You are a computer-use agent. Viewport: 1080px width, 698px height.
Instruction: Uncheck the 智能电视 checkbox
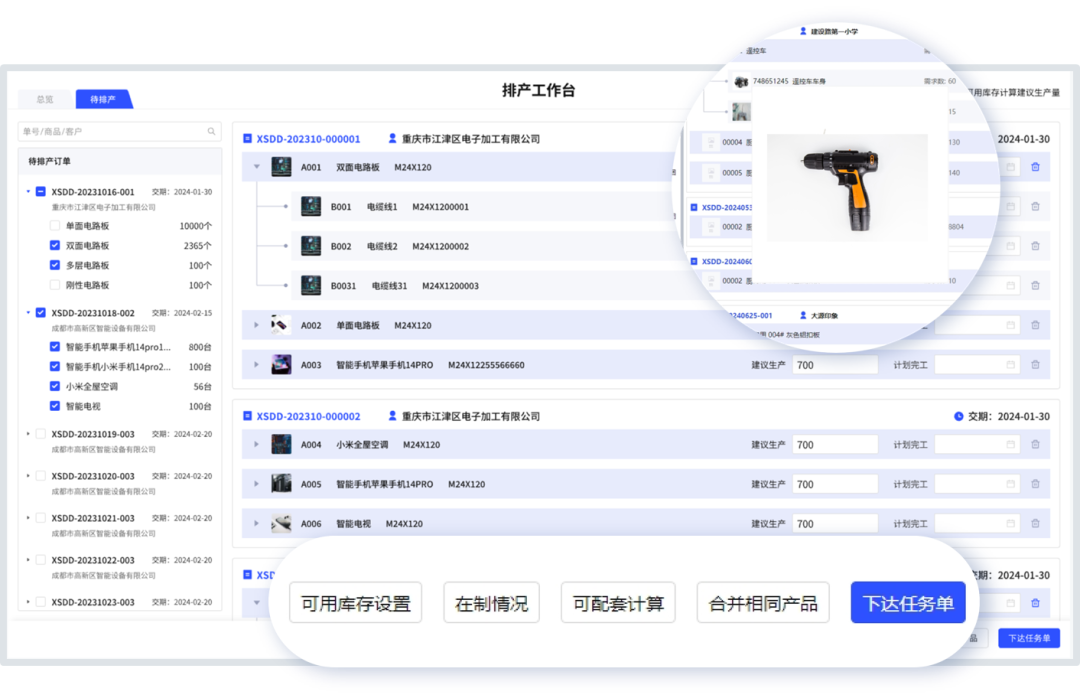click(x=57, y=406)
